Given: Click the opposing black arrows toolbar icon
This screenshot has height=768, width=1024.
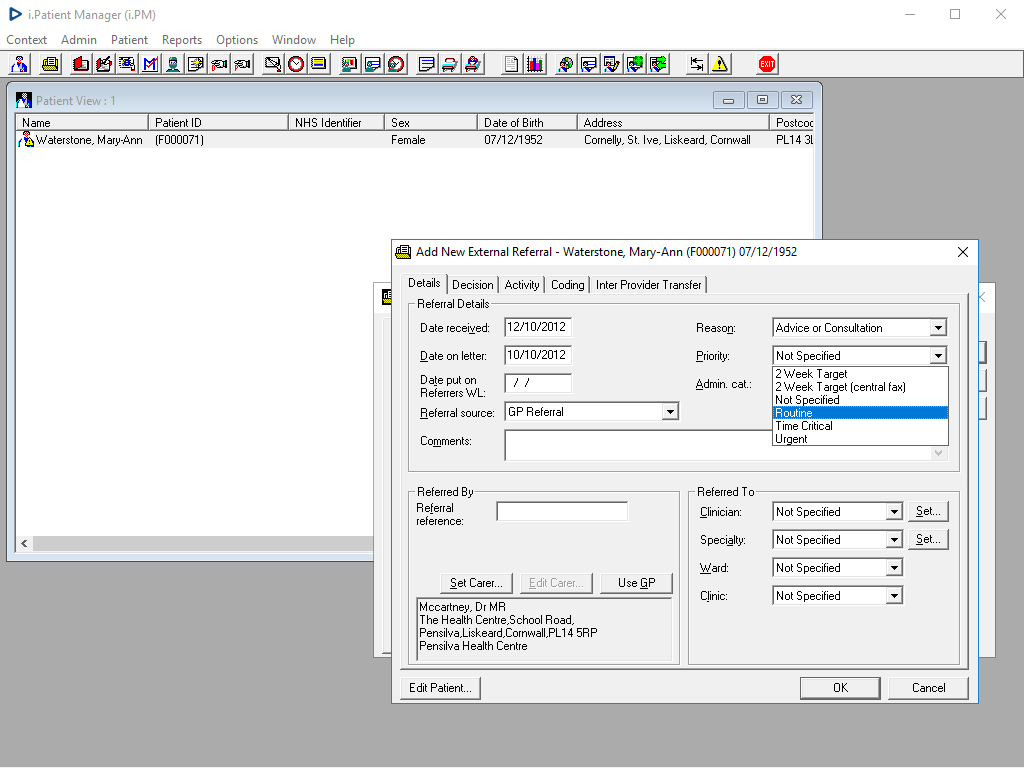Looking at the screenshot, I should 697,64.
